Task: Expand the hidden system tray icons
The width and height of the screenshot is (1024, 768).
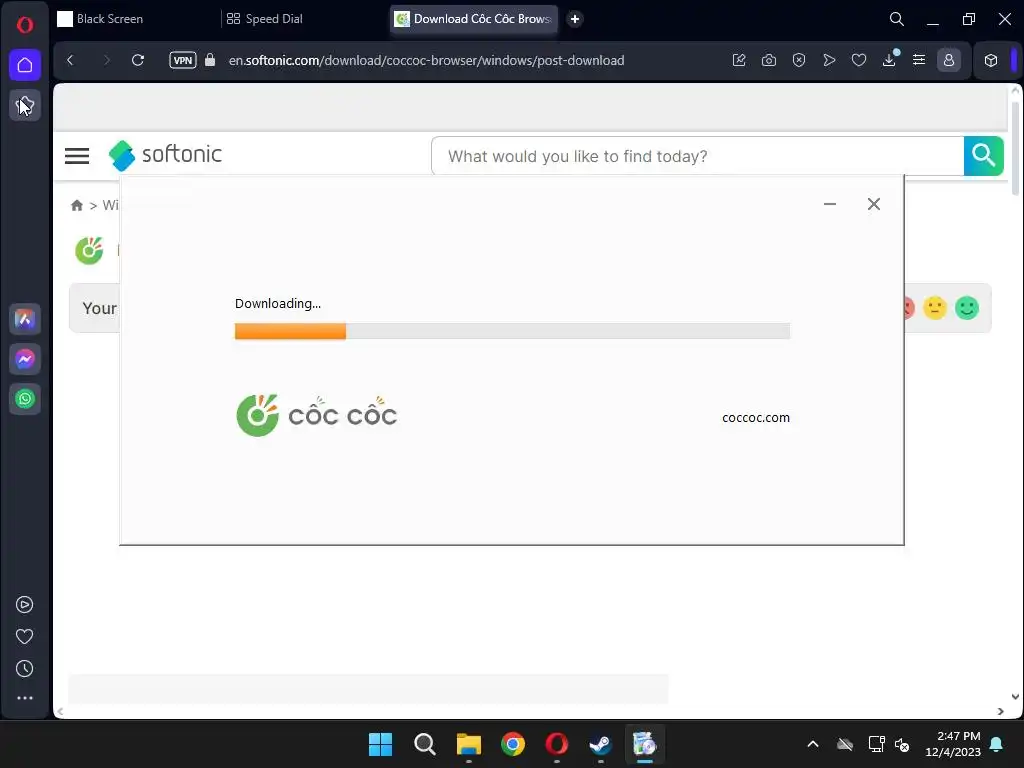Action: point(812,744)
